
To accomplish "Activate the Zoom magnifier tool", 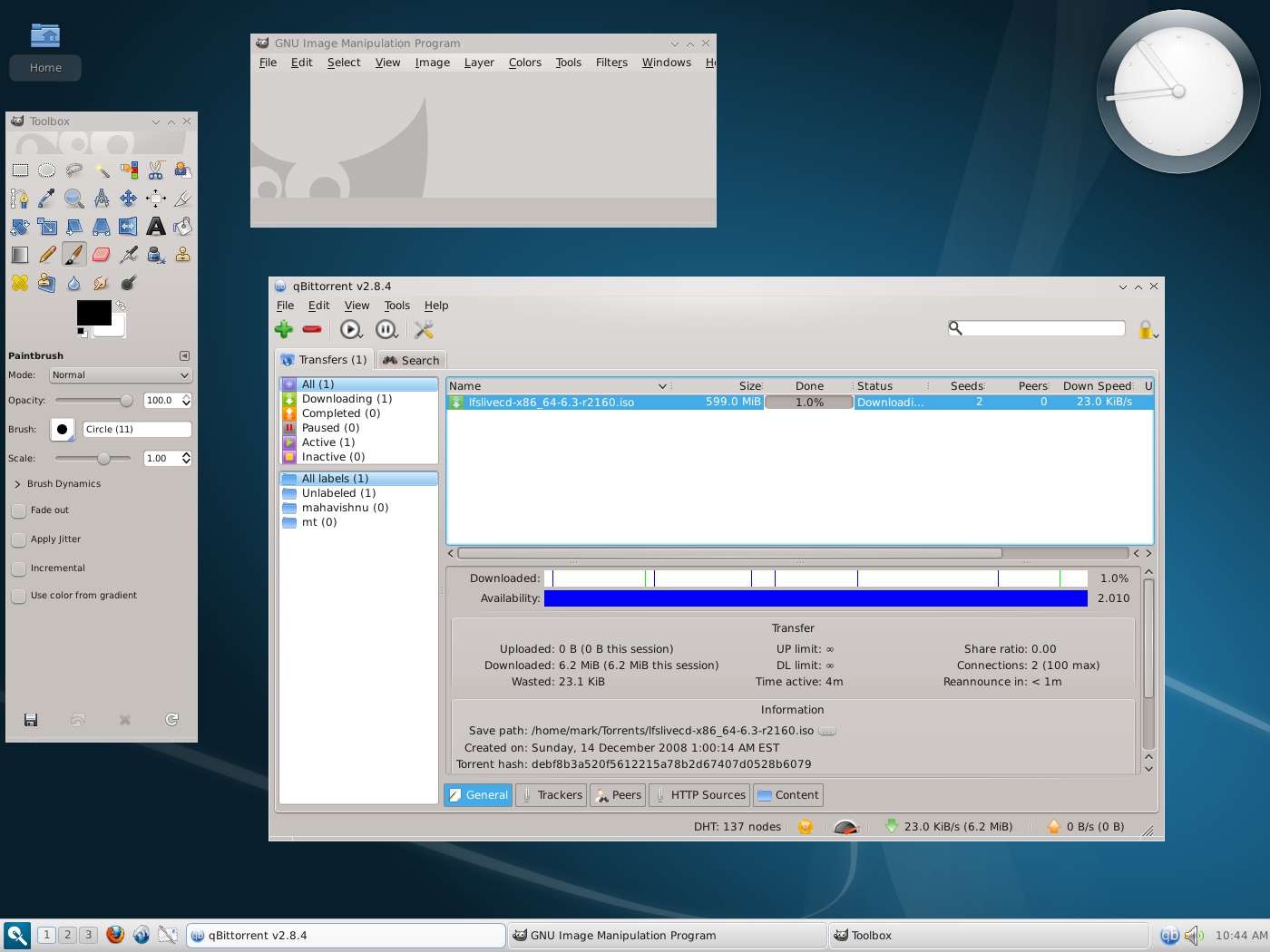I will click(x=74, y=199).
